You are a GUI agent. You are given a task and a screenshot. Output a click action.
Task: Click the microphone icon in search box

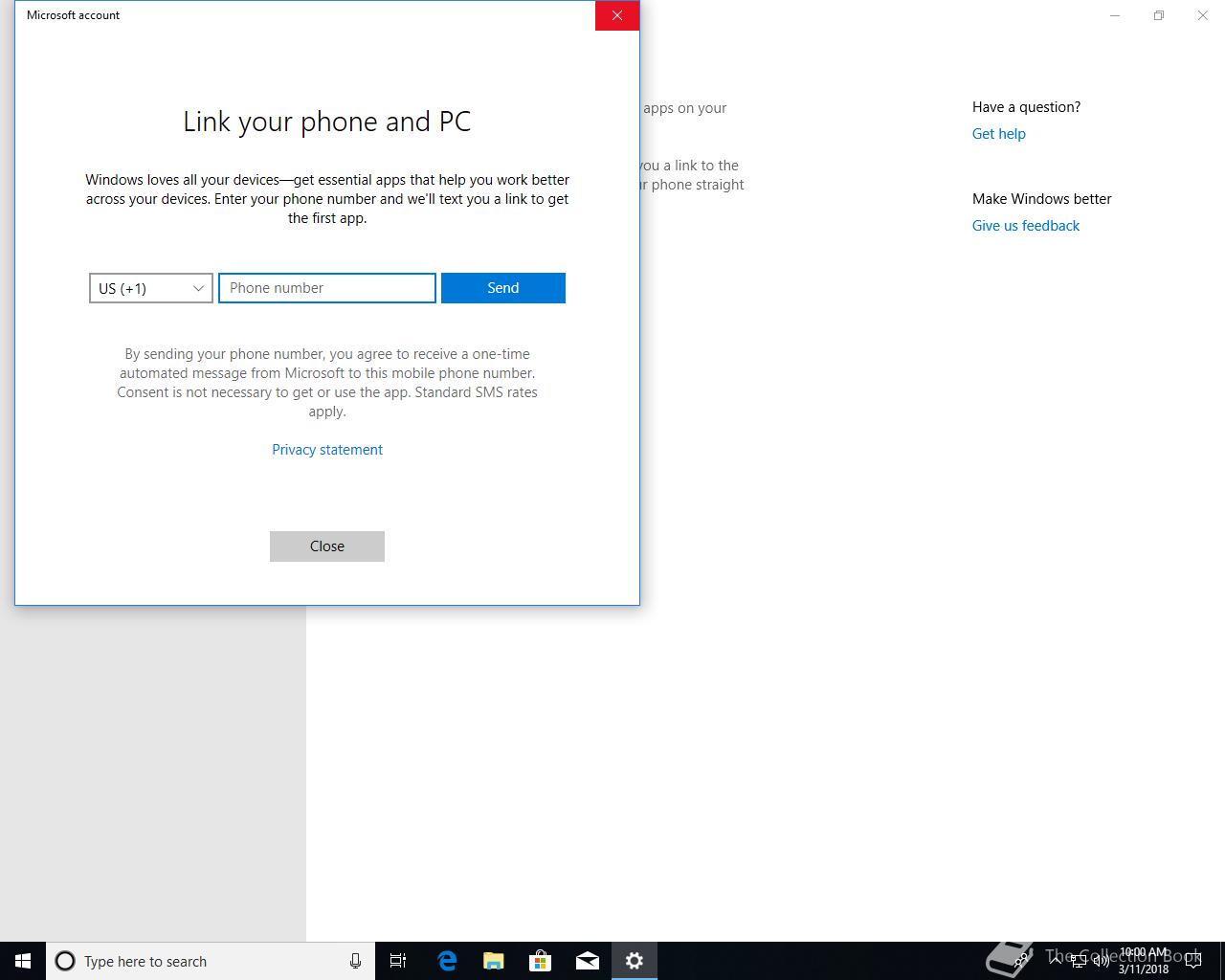pyautogui.click(x=355, y=961)
